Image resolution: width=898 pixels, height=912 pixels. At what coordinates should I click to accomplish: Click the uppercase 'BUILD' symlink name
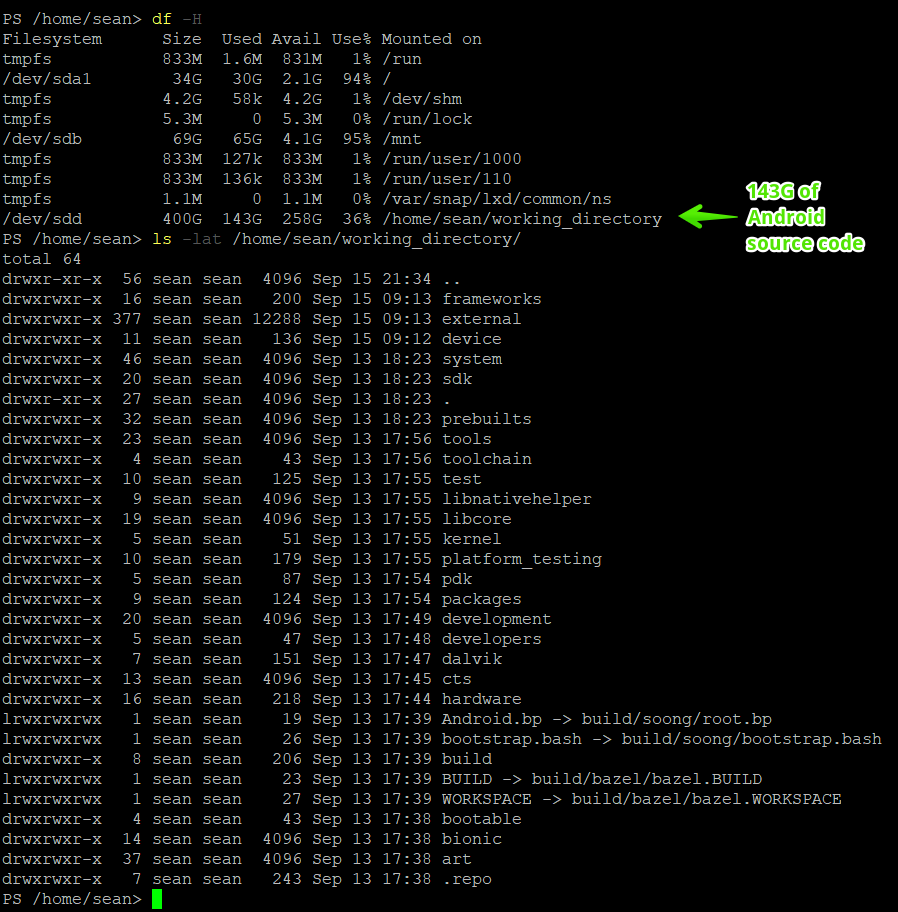[x=466, y=779]
